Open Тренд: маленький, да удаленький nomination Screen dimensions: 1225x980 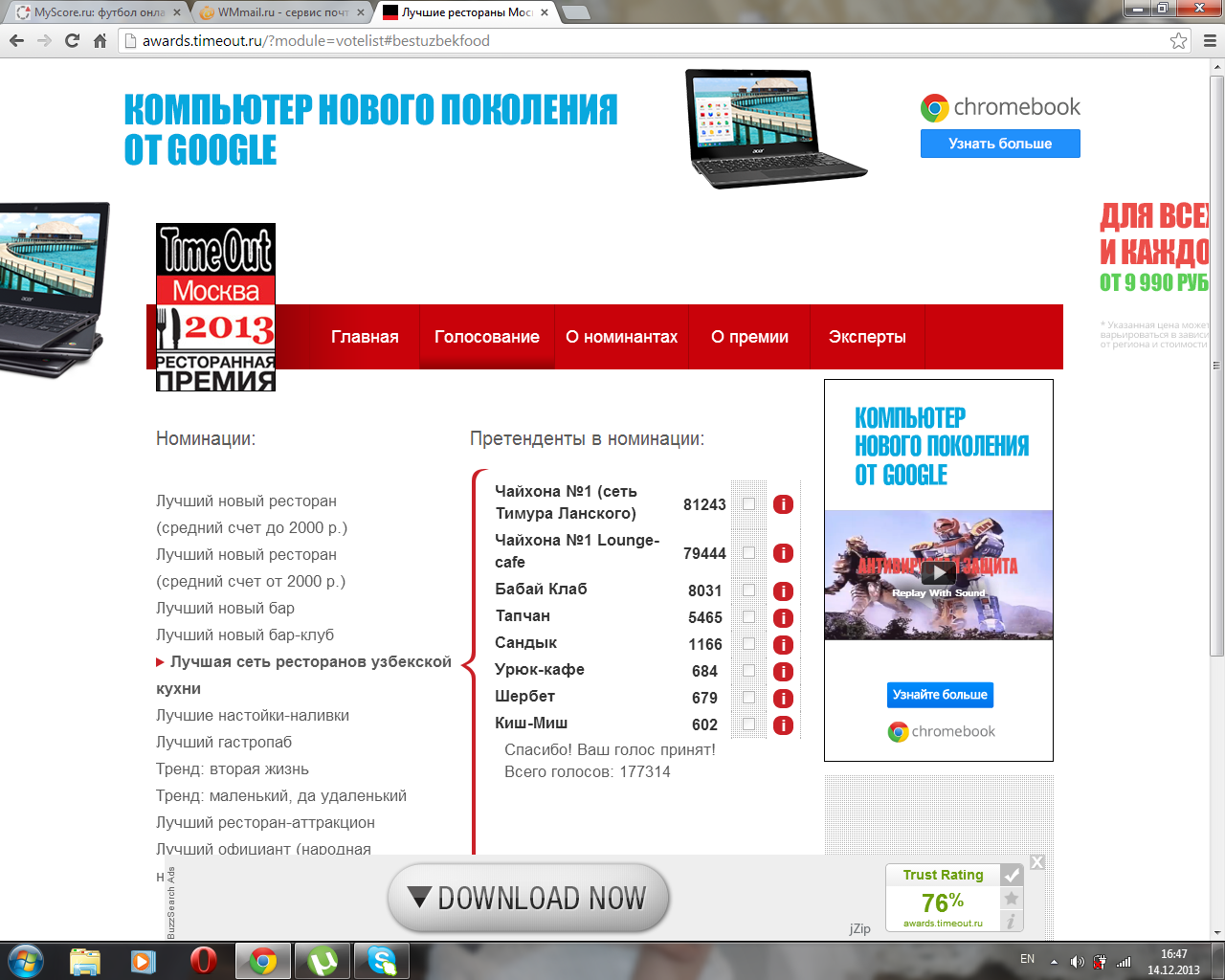click(281, 795)
